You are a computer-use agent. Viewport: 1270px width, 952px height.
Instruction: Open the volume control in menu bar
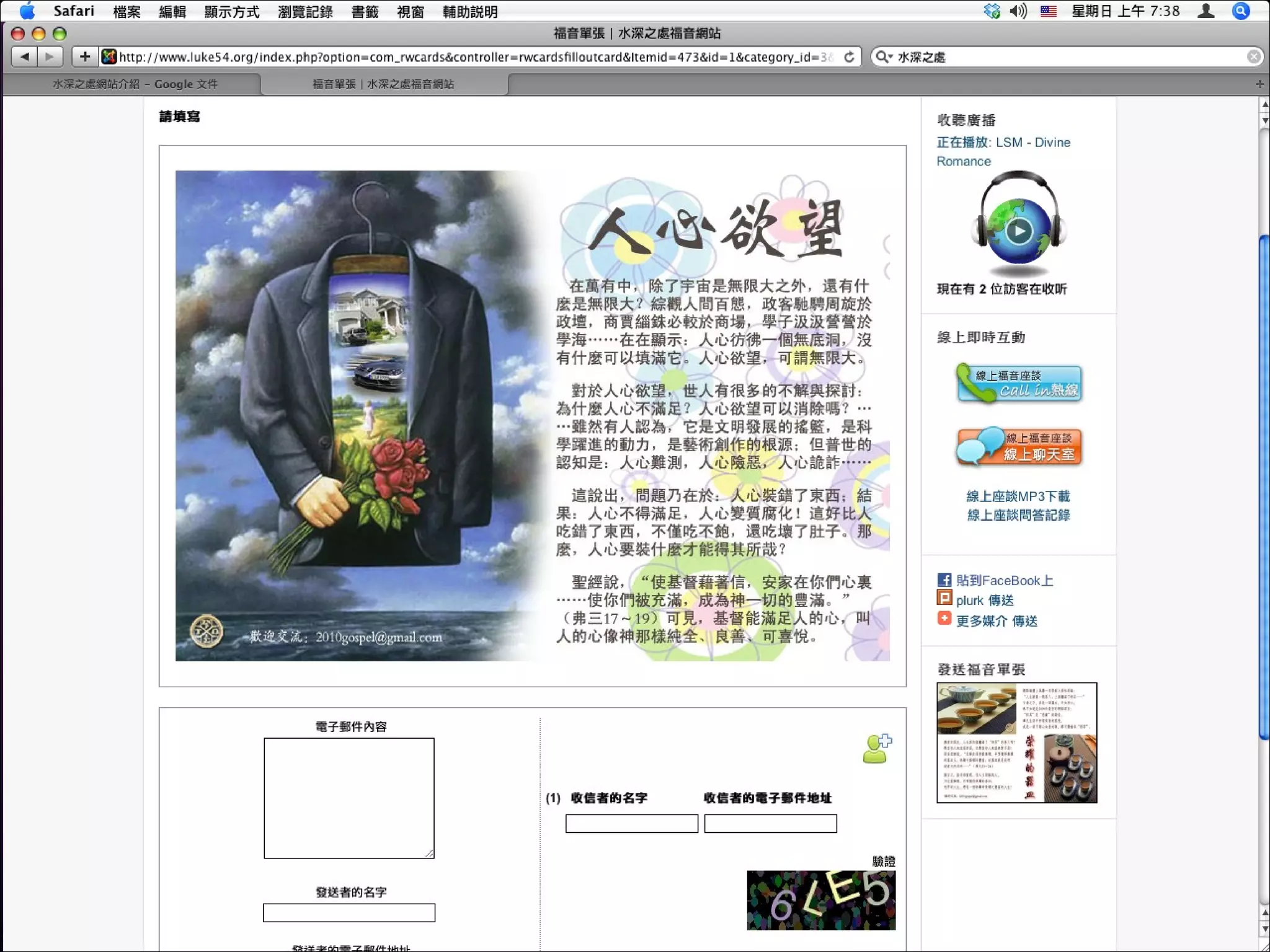[x=1018, y=11]
